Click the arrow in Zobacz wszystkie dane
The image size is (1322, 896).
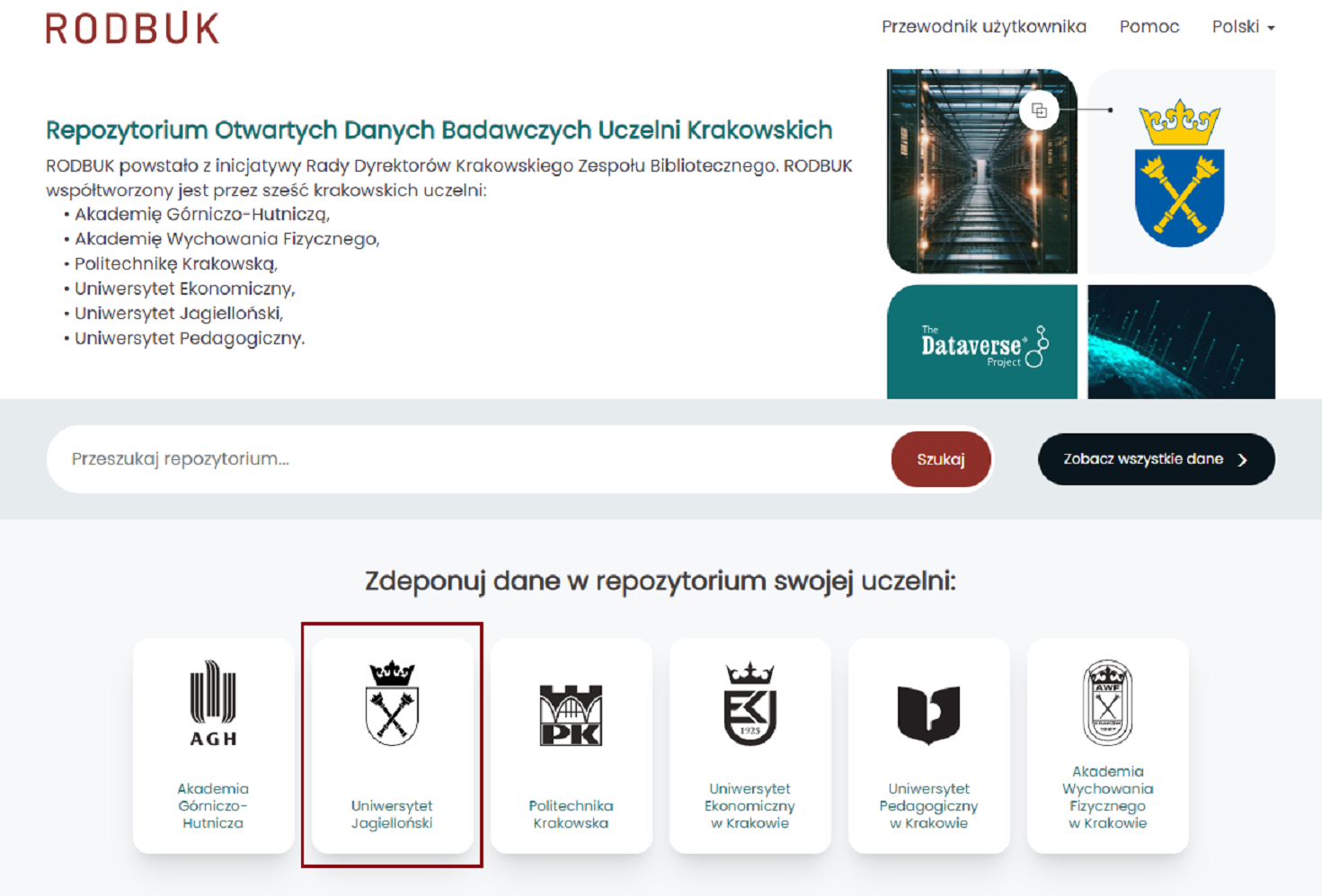pos(1243,460)
